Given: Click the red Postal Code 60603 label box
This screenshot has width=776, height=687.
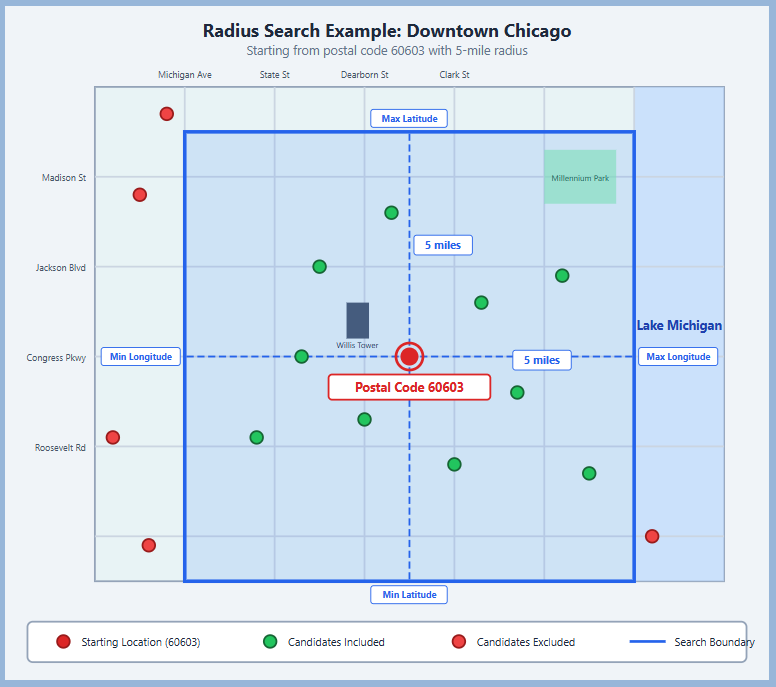Looking at the screenshot, I should (x=409, y=387).
